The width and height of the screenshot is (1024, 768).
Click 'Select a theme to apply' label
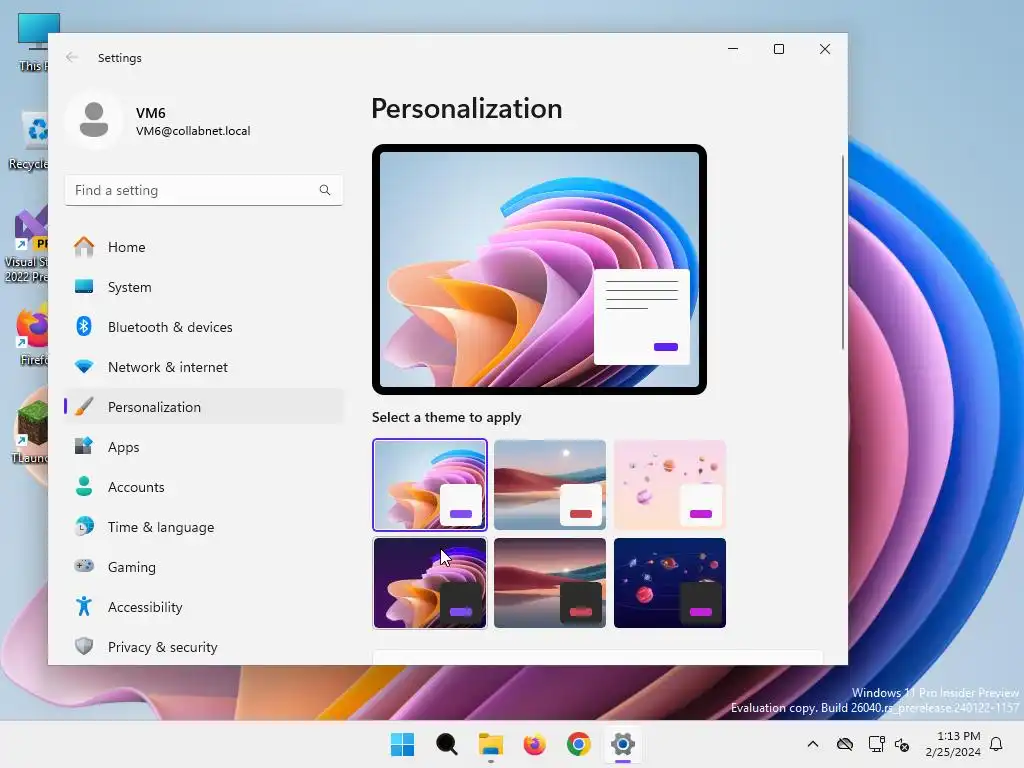pyautogui.click(x=447, y=417)
